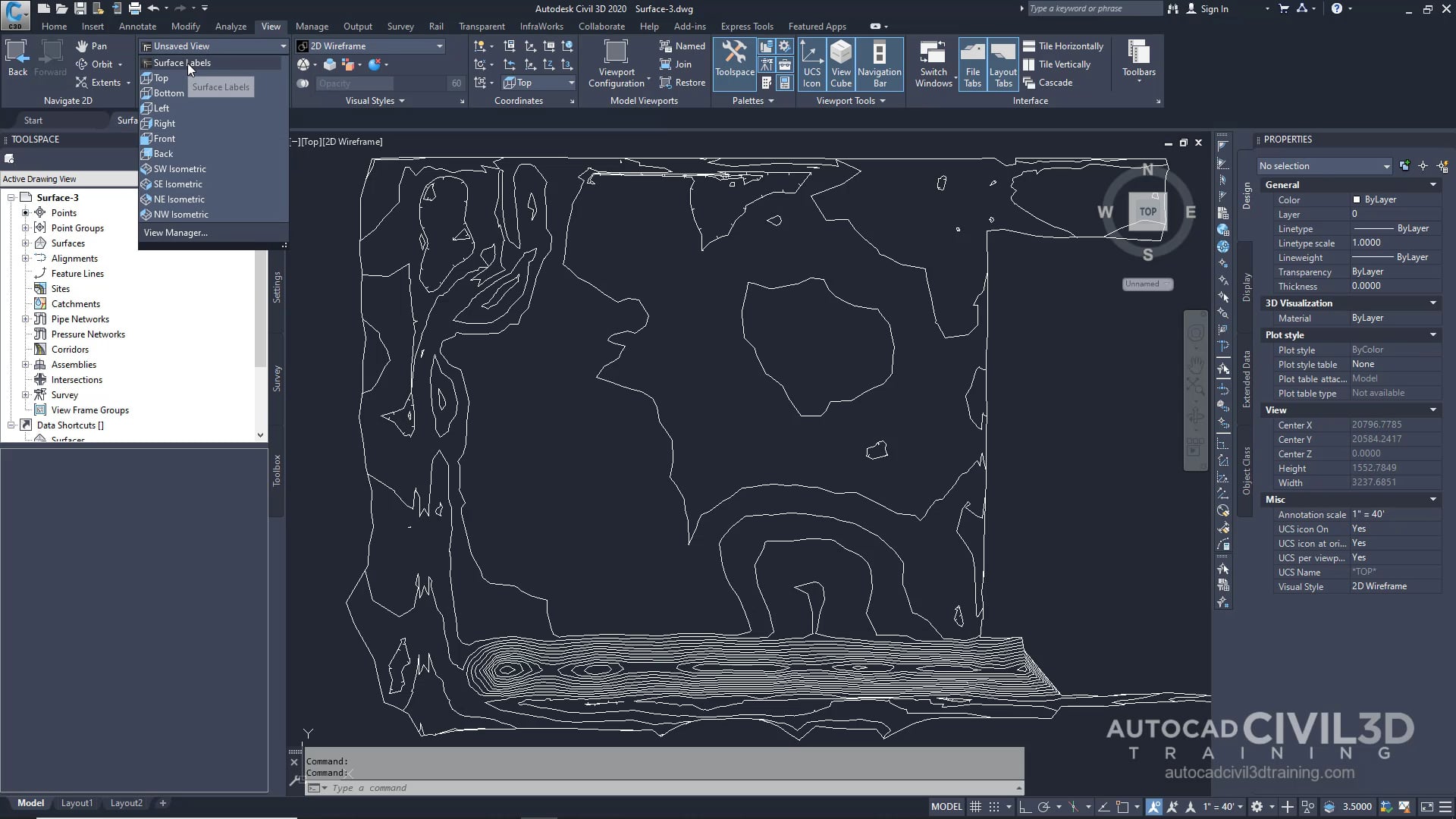Toggle Layout Tabs display button
Viewport: 1456px width, 819px height.
click(1003, 64)
